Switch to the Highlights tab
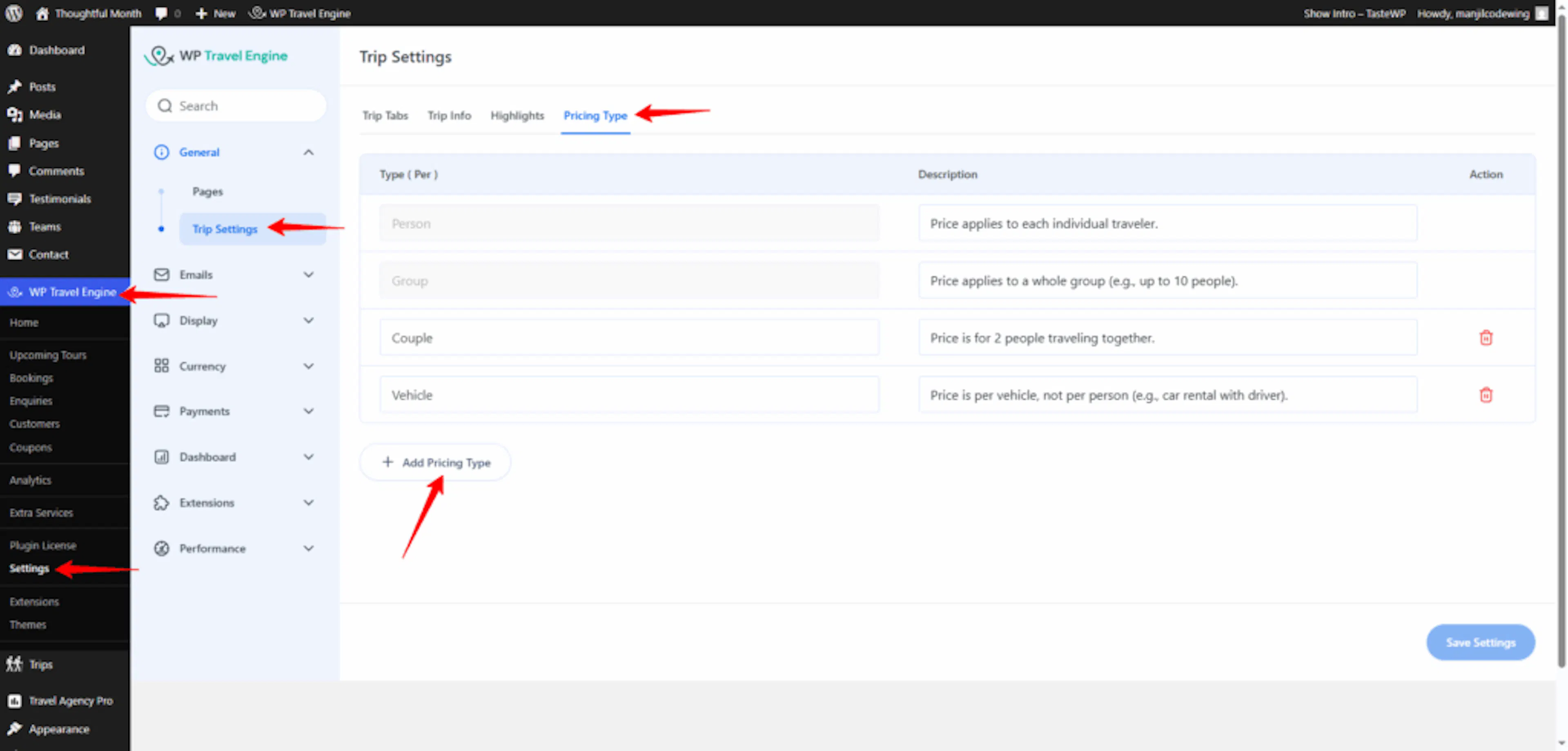The image size is (1568, 751). pyautogui.click(x=517, y=115)
